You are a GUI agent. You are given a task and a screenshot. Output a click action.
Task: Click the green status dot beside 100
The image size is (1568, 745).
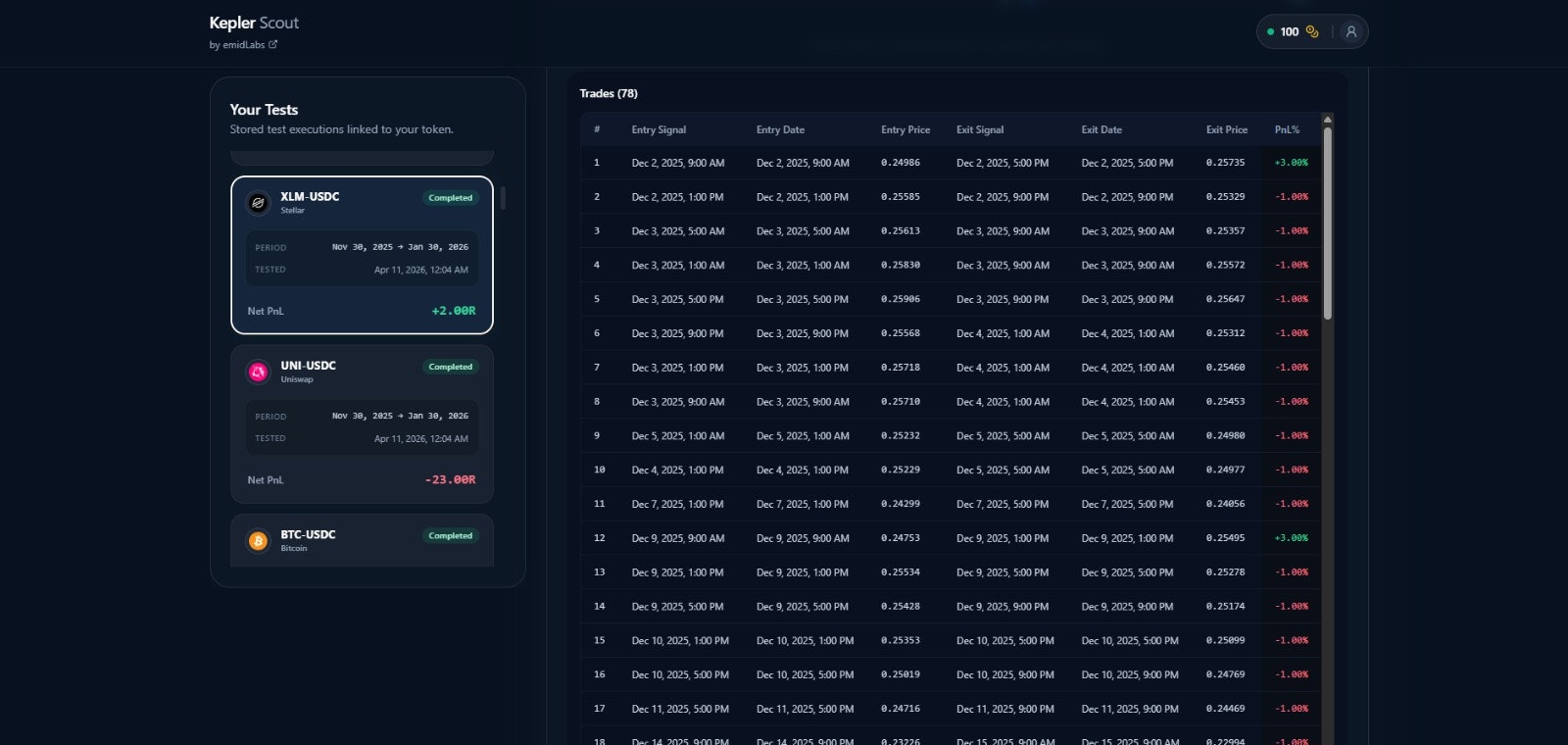click(x=1271, y=32)
